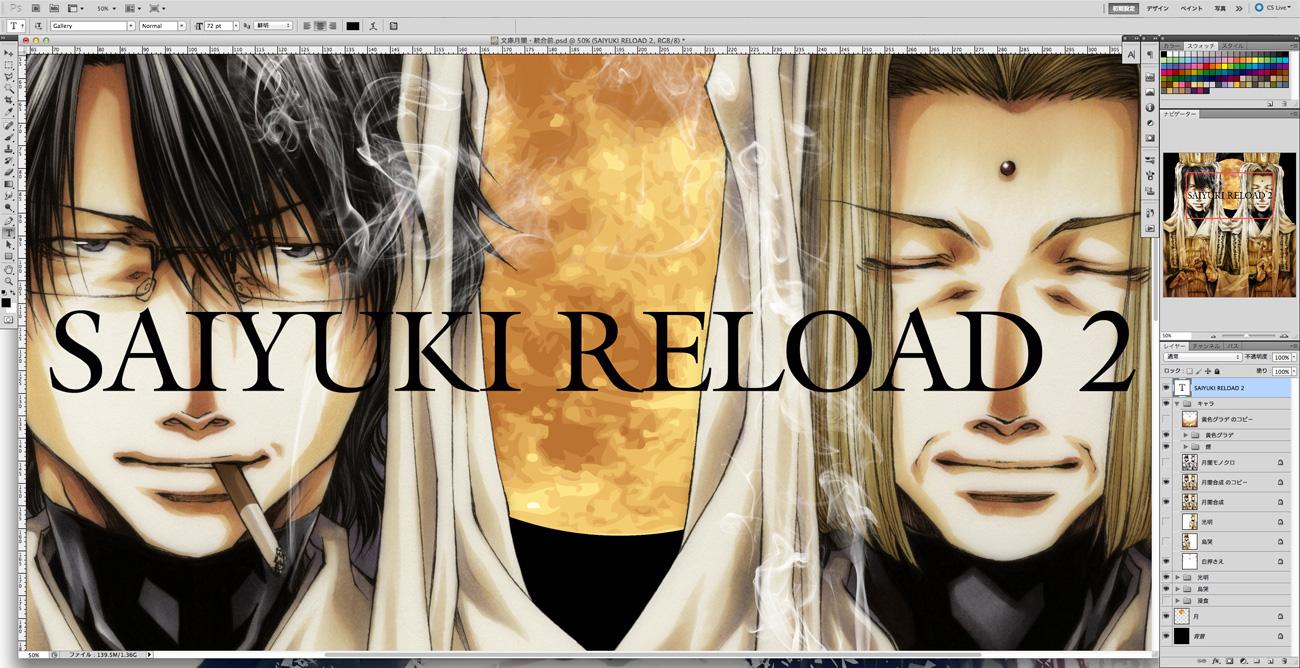Select the Horizontal Type tool
Viewport: 1300px width, 668px height.
click(x=8, y=232)
